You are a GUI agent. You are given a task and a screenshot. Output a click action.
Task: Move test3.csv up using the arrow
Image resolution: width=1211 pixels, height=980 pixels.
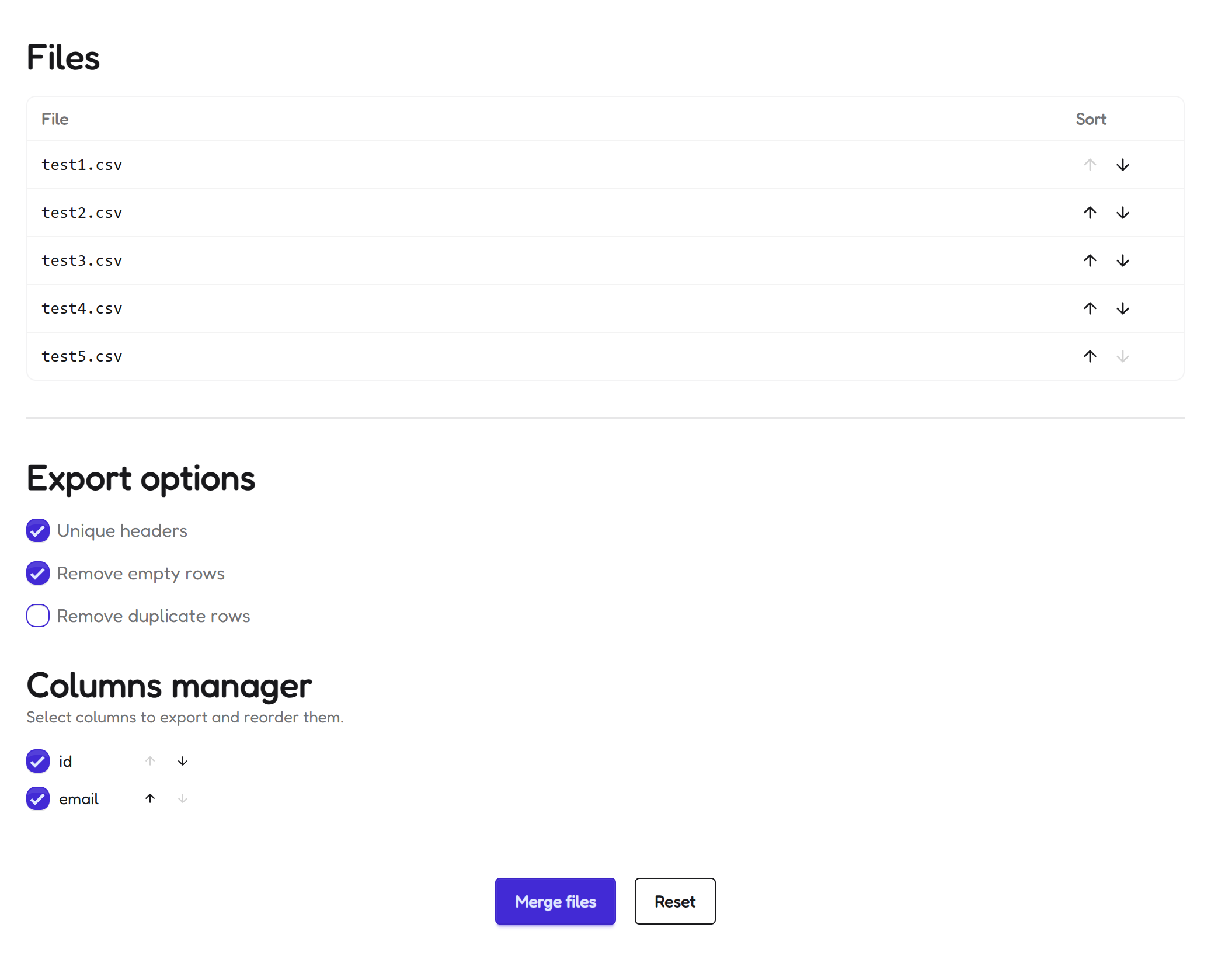click(1090, 260)
